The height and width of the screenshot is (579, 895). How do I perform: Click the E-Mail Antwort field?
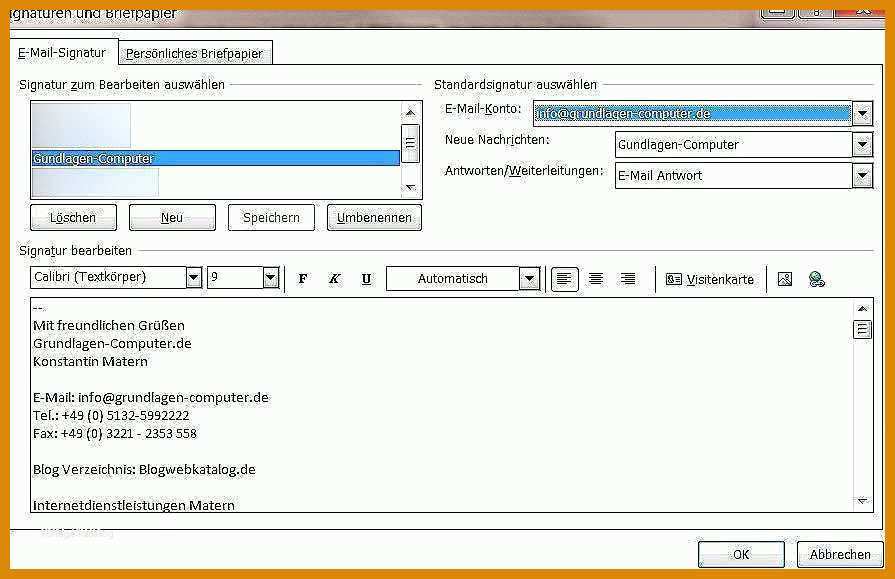734,175
